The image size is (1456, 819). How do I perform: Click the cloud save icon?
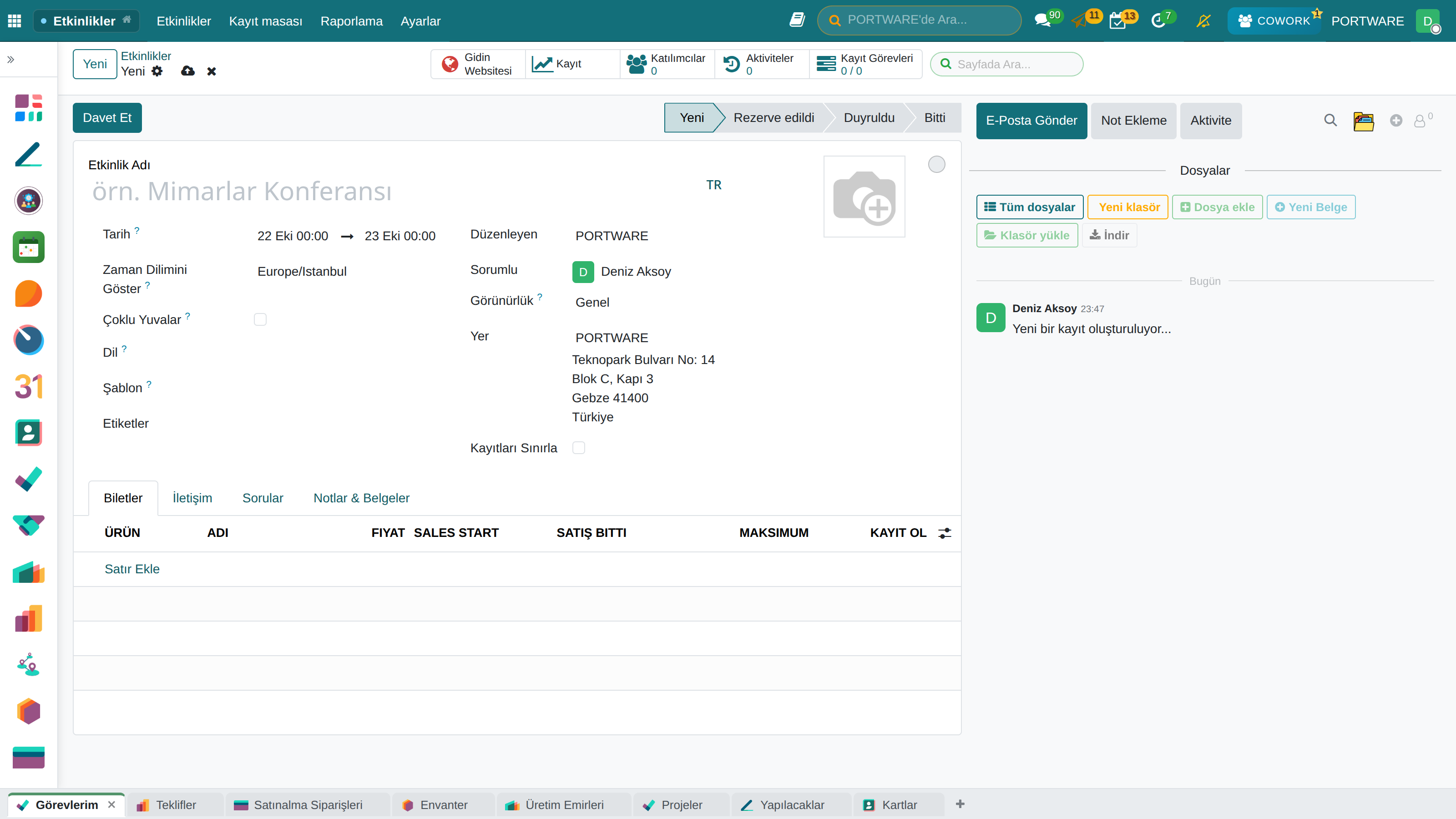(x=187, y=71)
